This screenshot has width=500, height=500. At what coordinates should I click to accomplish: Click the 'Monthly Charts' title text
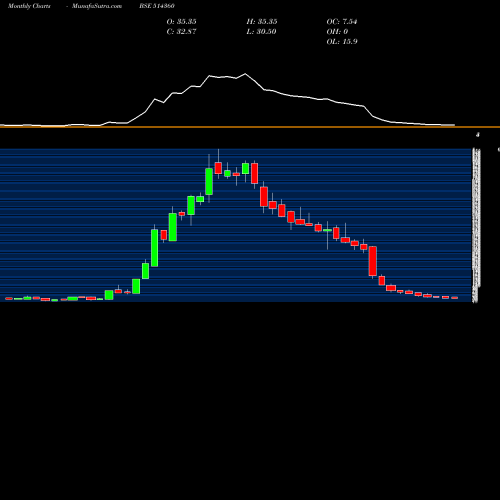click(x=29, y=6)
